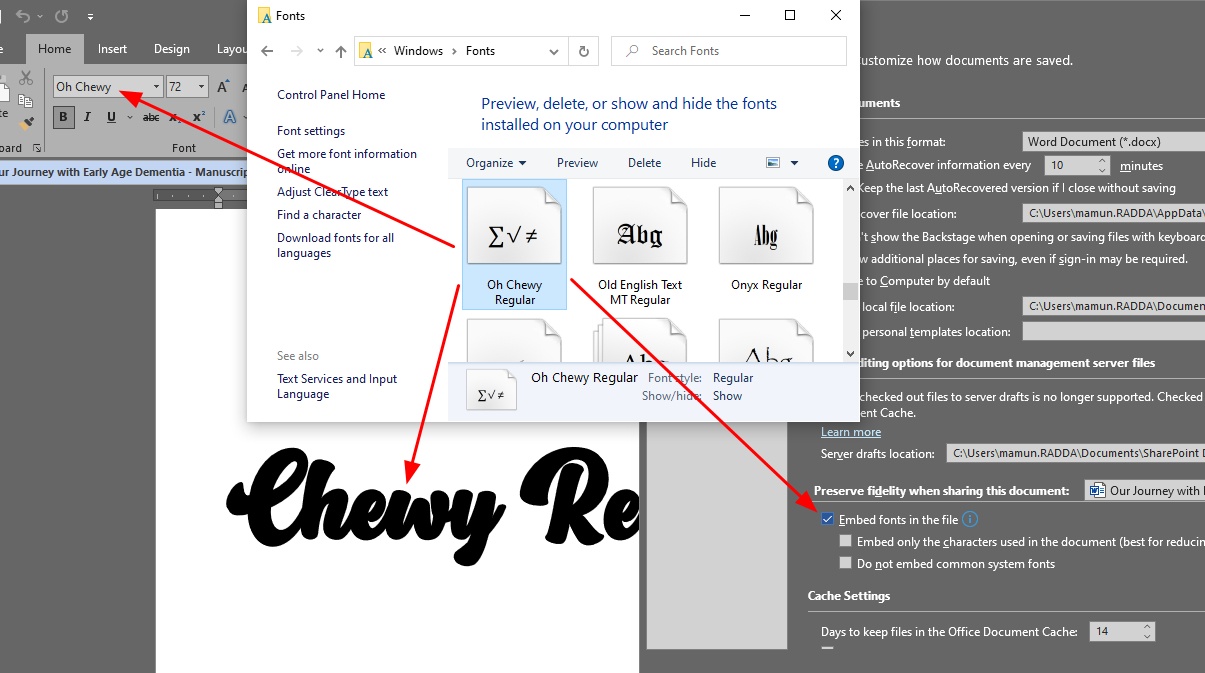Screen dimensions: 1205x673
Task: Toggle Embed fonts in the file checkbox
Action: [x=827, y=520]
